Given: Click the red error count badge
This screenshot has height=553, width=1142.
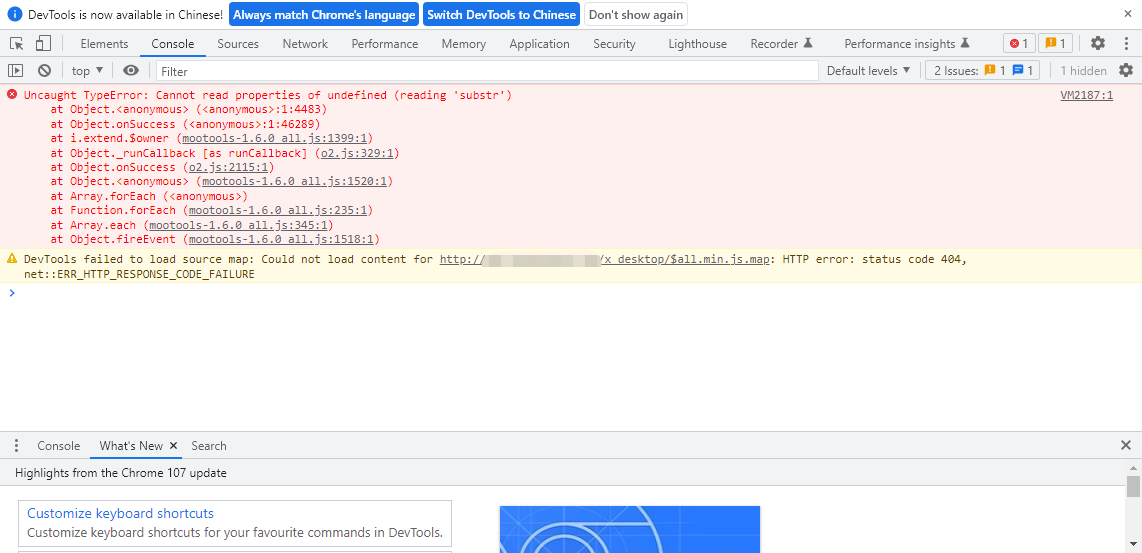Looking at the screenshot, I should [1019, 44].
